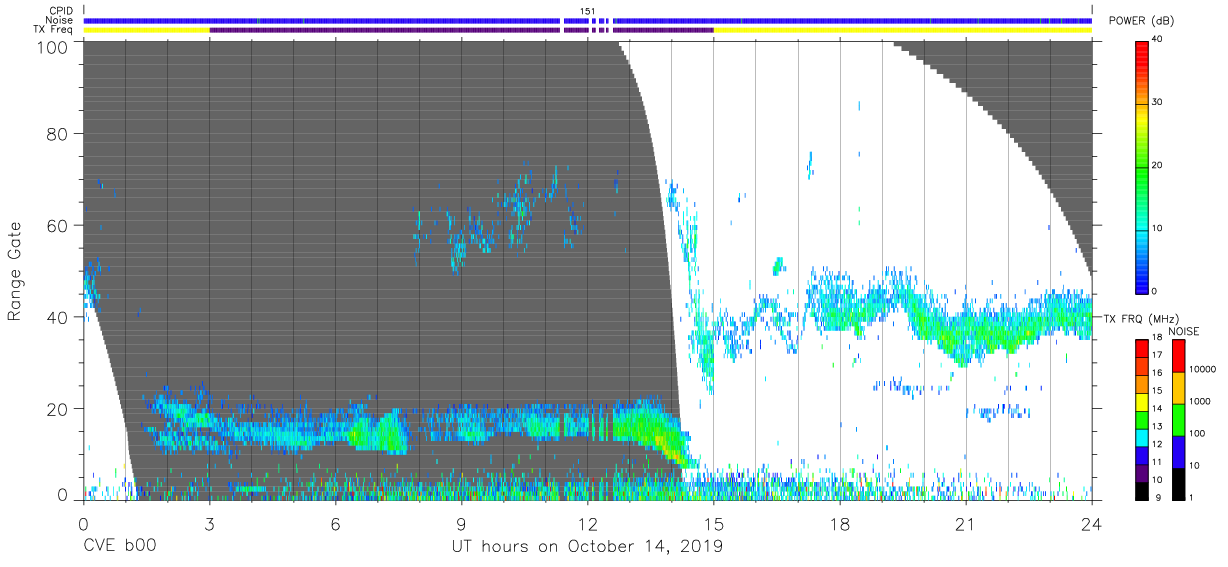1228x567 pixels.
Task: Pick the purple segment of the TX FRQ scale
Action: [1141, 473]
